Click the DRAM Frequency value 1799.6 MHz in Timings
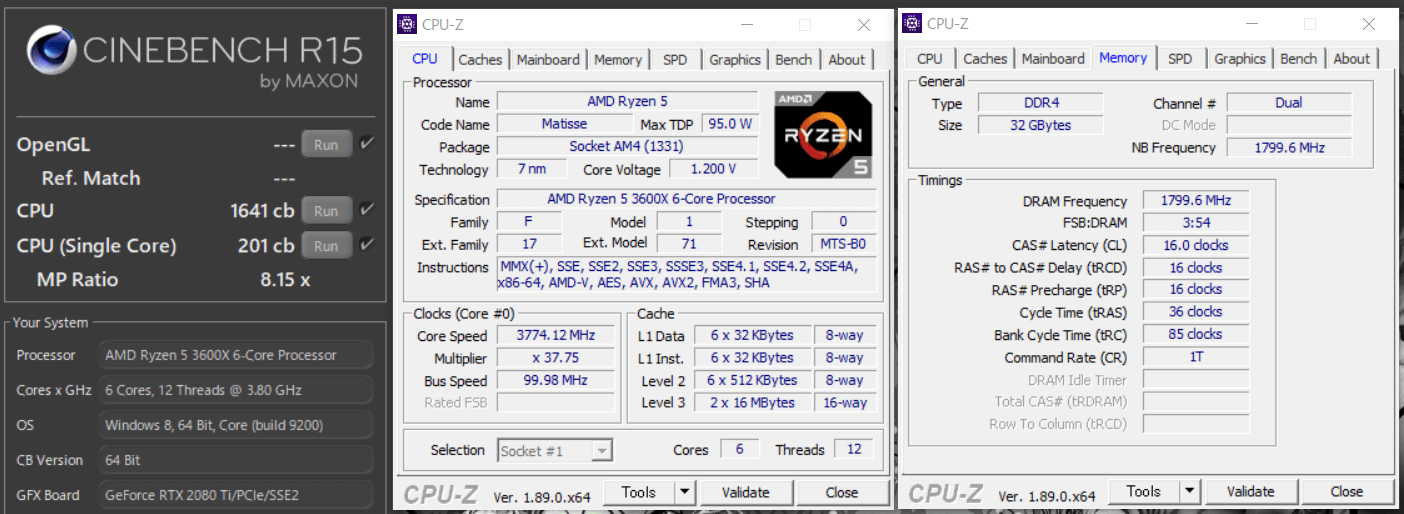This screenshot has width=1404, height=514. 1196,200
